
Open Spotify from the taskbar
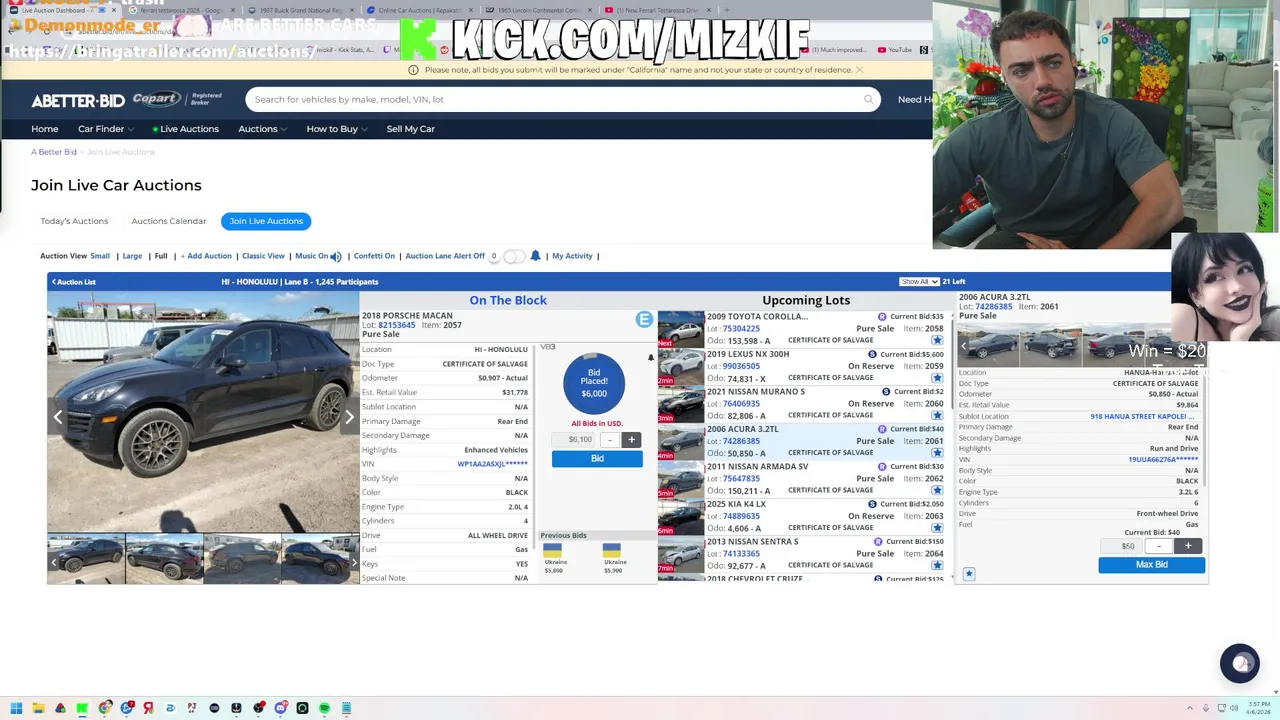point(324,708)
